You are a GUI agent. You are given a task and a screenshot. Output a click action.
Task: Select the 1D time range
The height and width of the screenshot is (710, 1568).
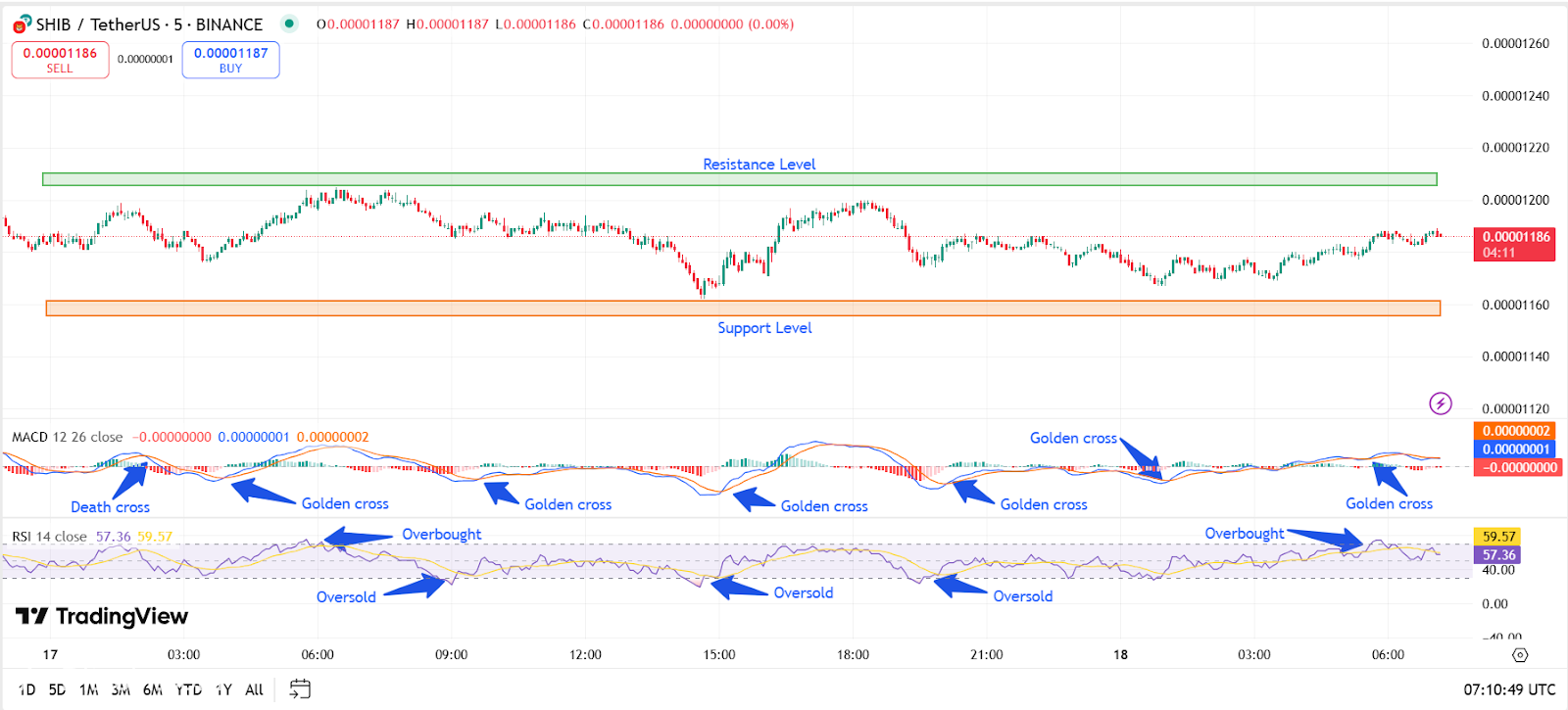click(x=27, y=689)
